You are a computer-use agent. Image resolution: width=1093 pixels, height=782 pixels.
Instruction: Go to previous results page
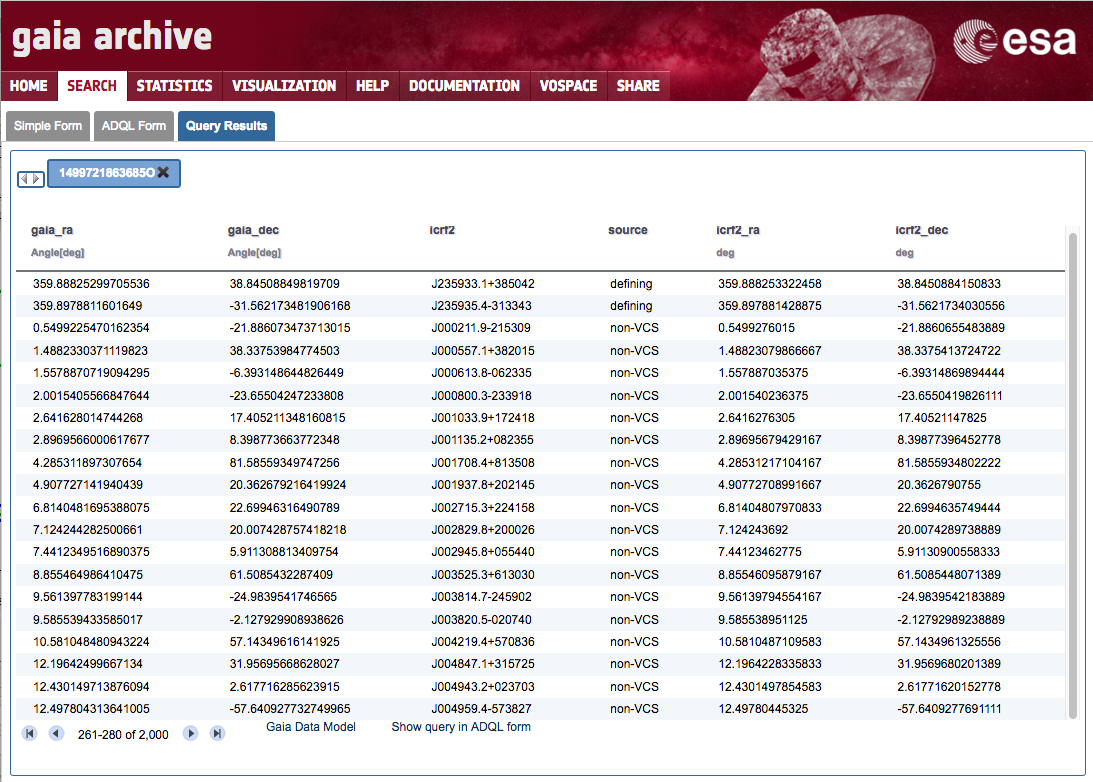pyautogui.click(x=56, y=733)
